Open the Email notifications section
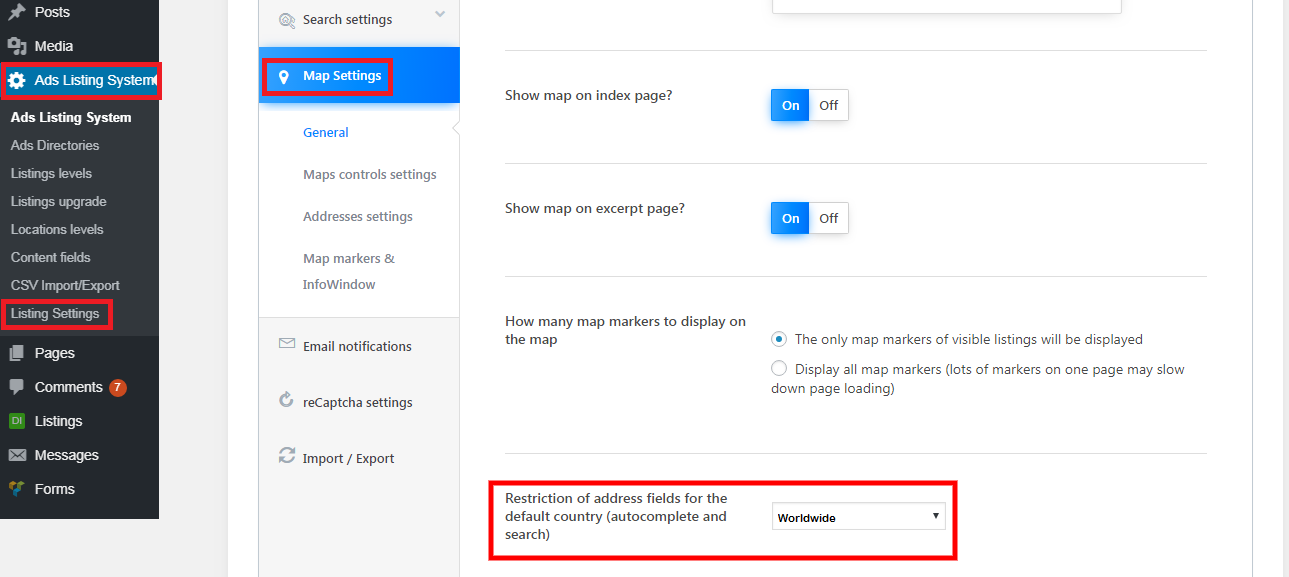1289x577 pixels. [359, 346]
